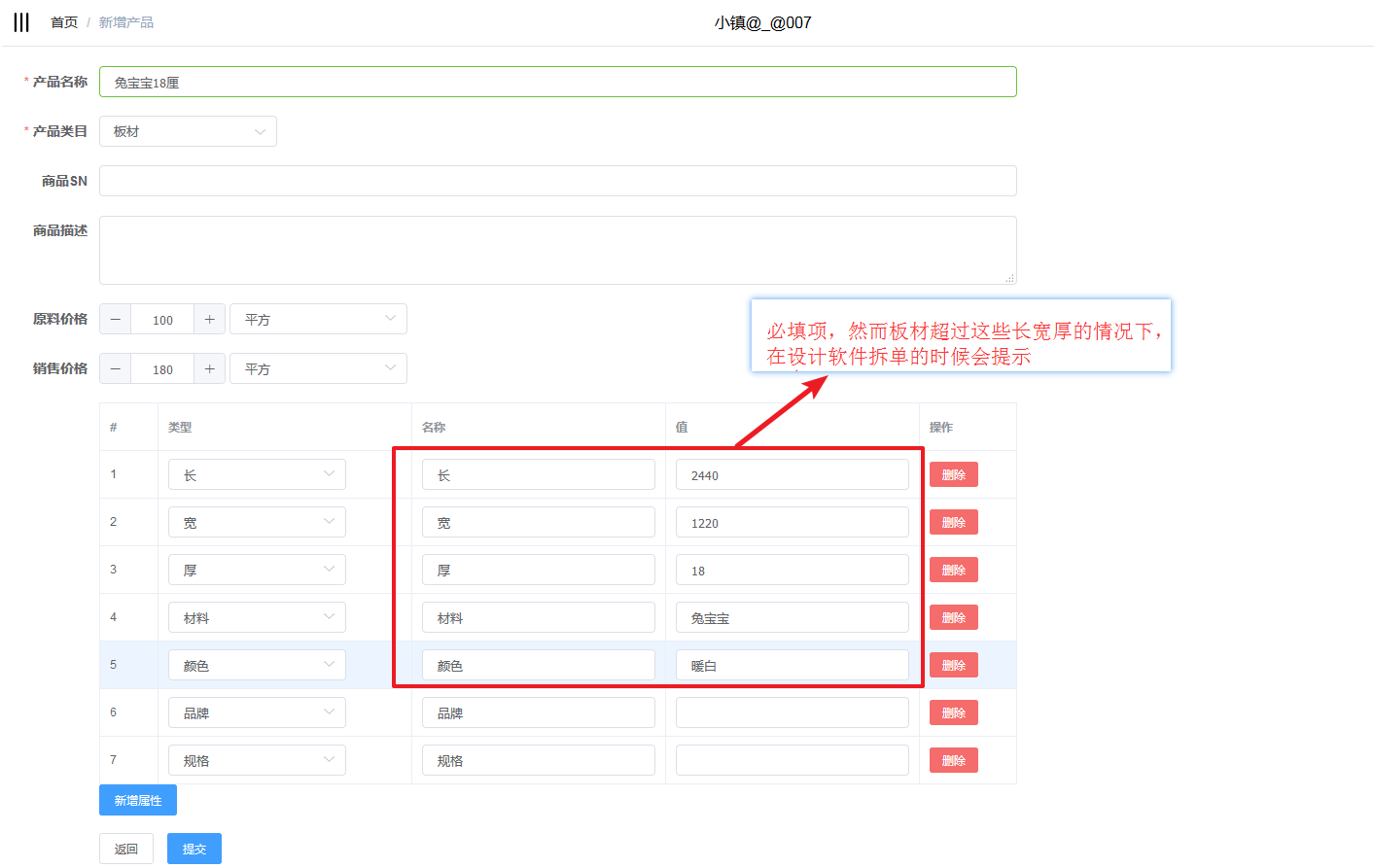Expand the 原料价格 unit dropdown 平方
The width and height of the screenshot is (1374, 868).
318,320
